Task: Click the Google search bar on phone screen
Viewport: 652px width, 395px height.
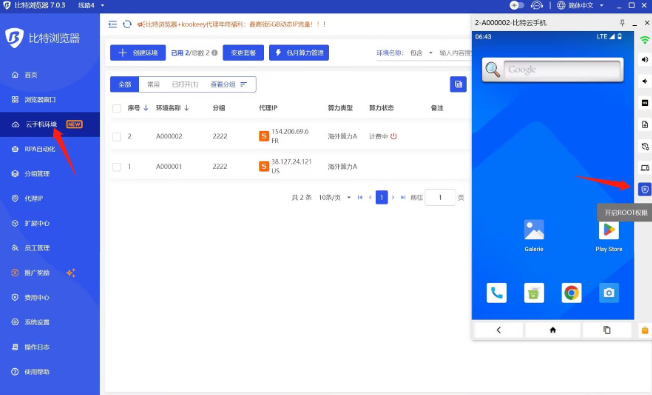Action: click(553, 69)
